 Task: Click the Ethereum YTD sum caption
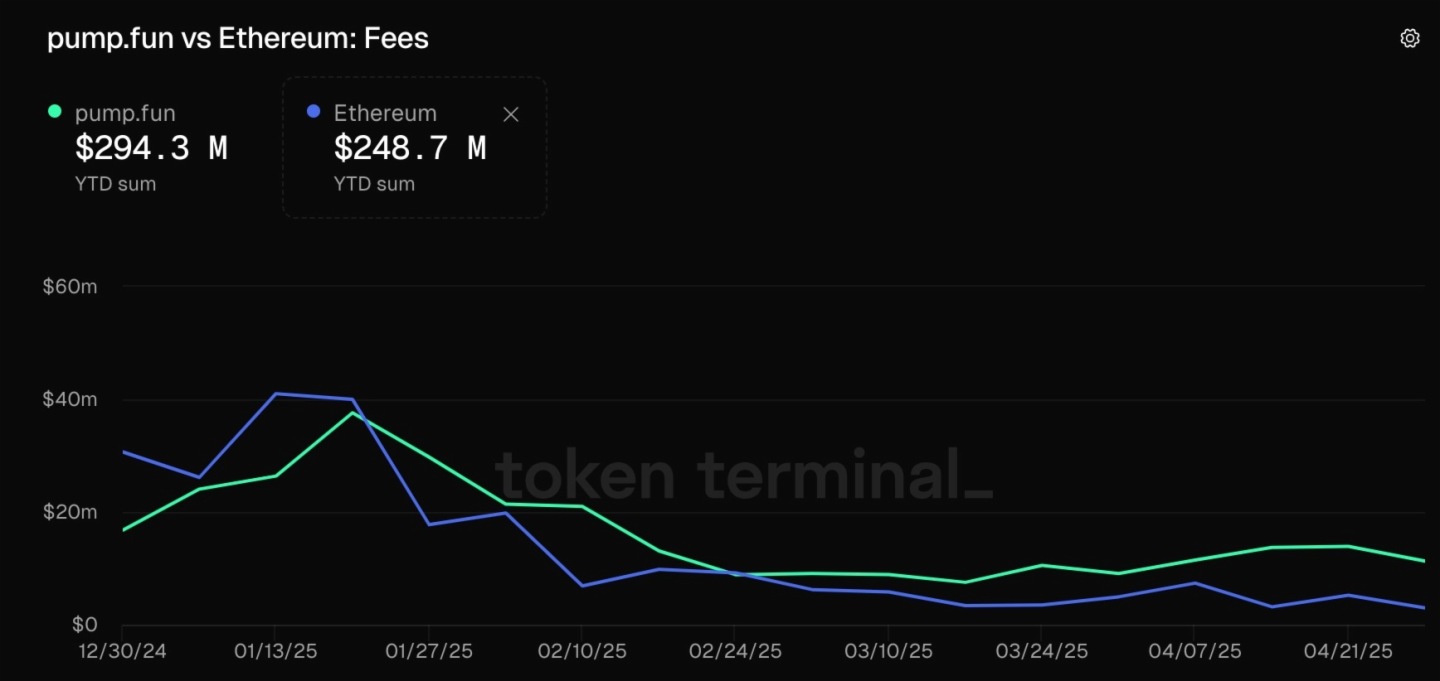[x=374, y=184]
